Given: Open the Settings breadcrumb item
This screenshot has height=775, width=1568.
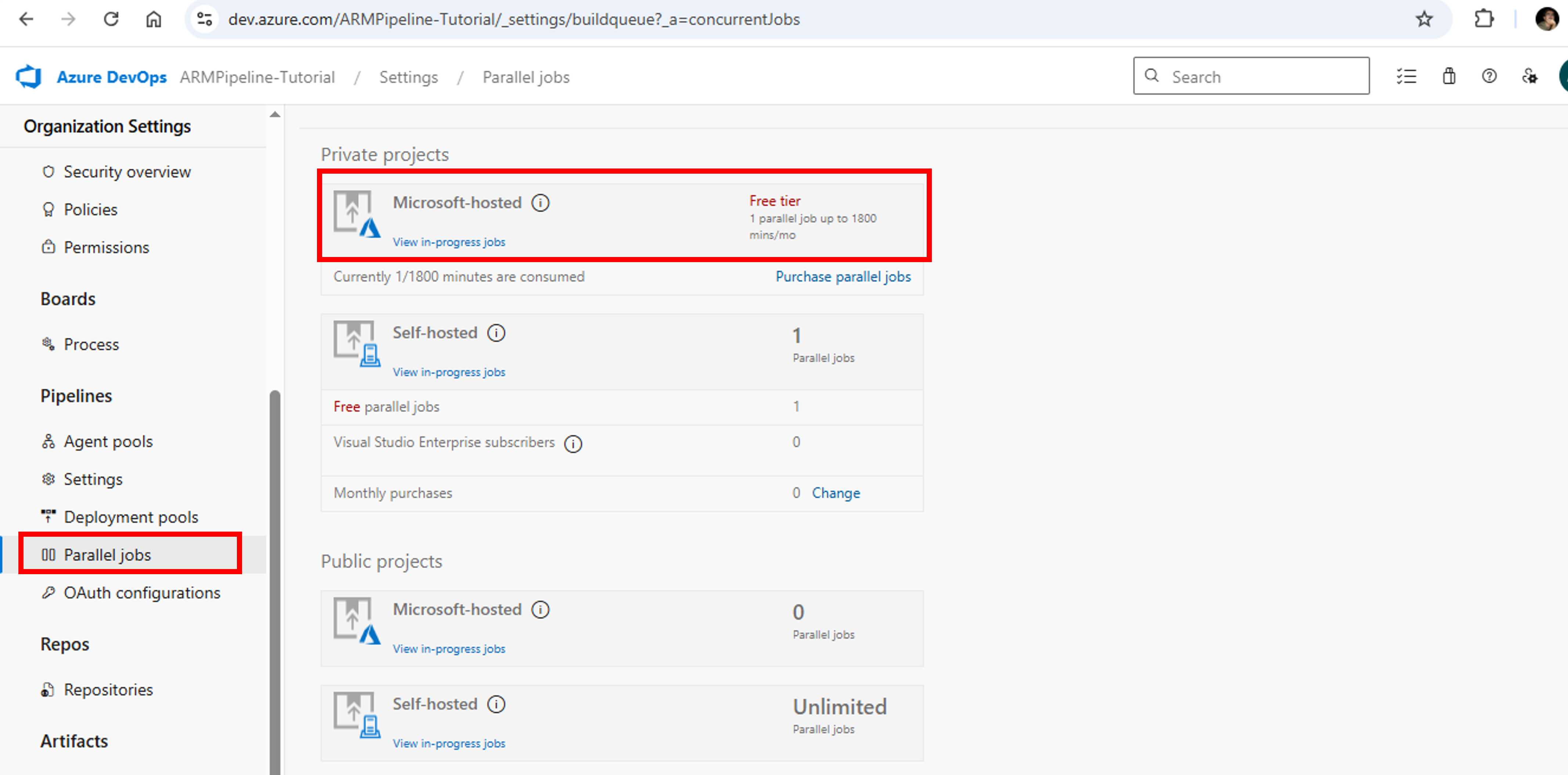Looking at the screenshot, I should coord(408,77).
